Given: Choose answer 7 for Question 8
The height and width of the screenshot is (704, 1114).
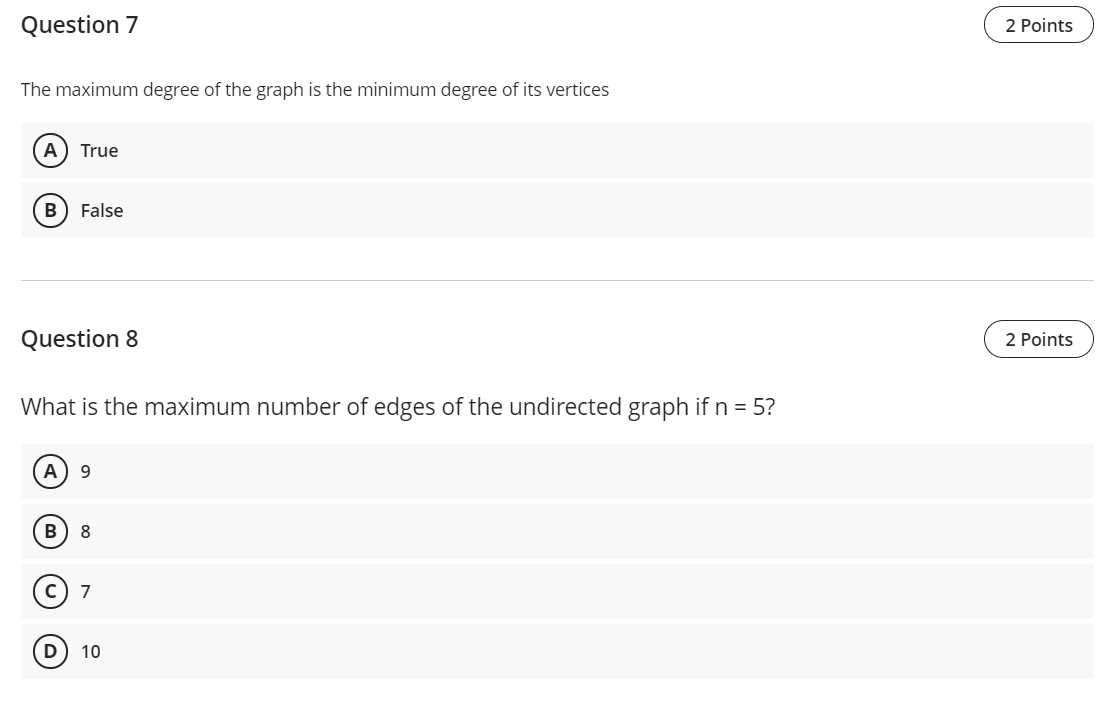Looking at the screenshot, I should click(x=84, y=591).
